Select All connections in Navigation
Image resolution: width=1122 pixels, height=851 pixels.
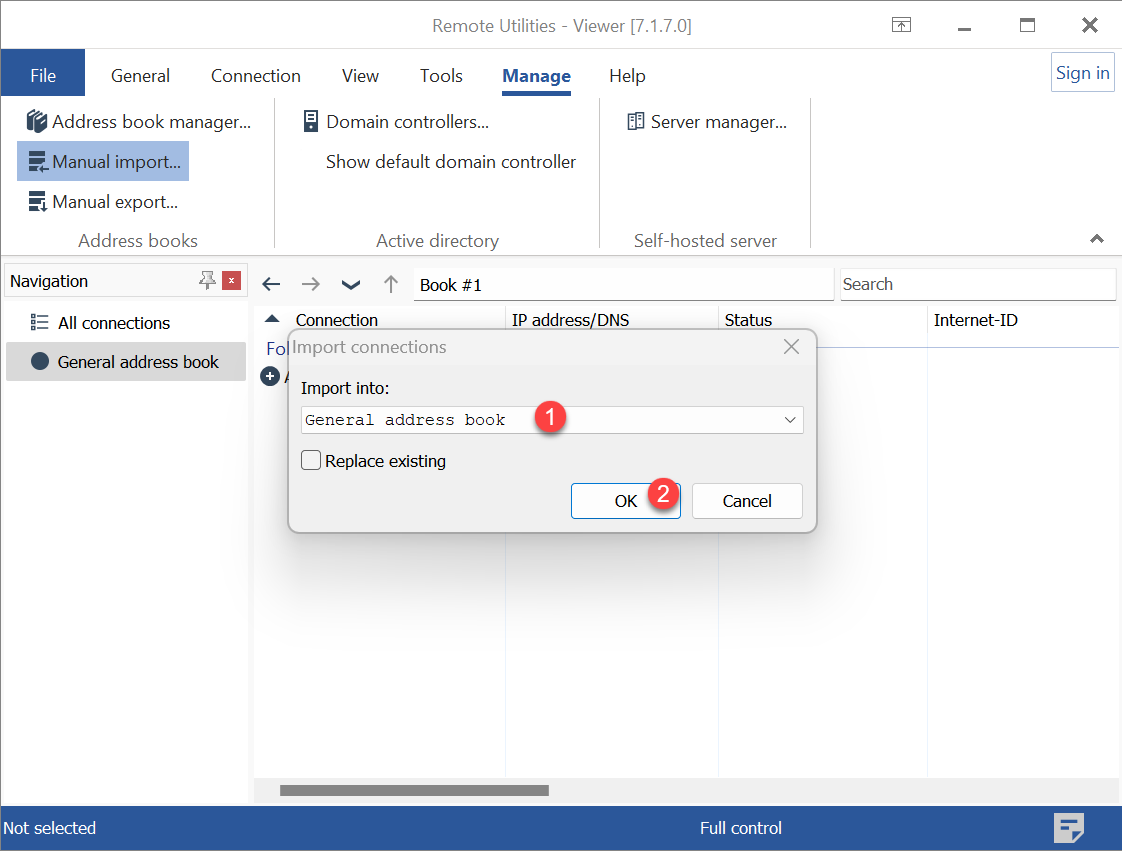114,323
